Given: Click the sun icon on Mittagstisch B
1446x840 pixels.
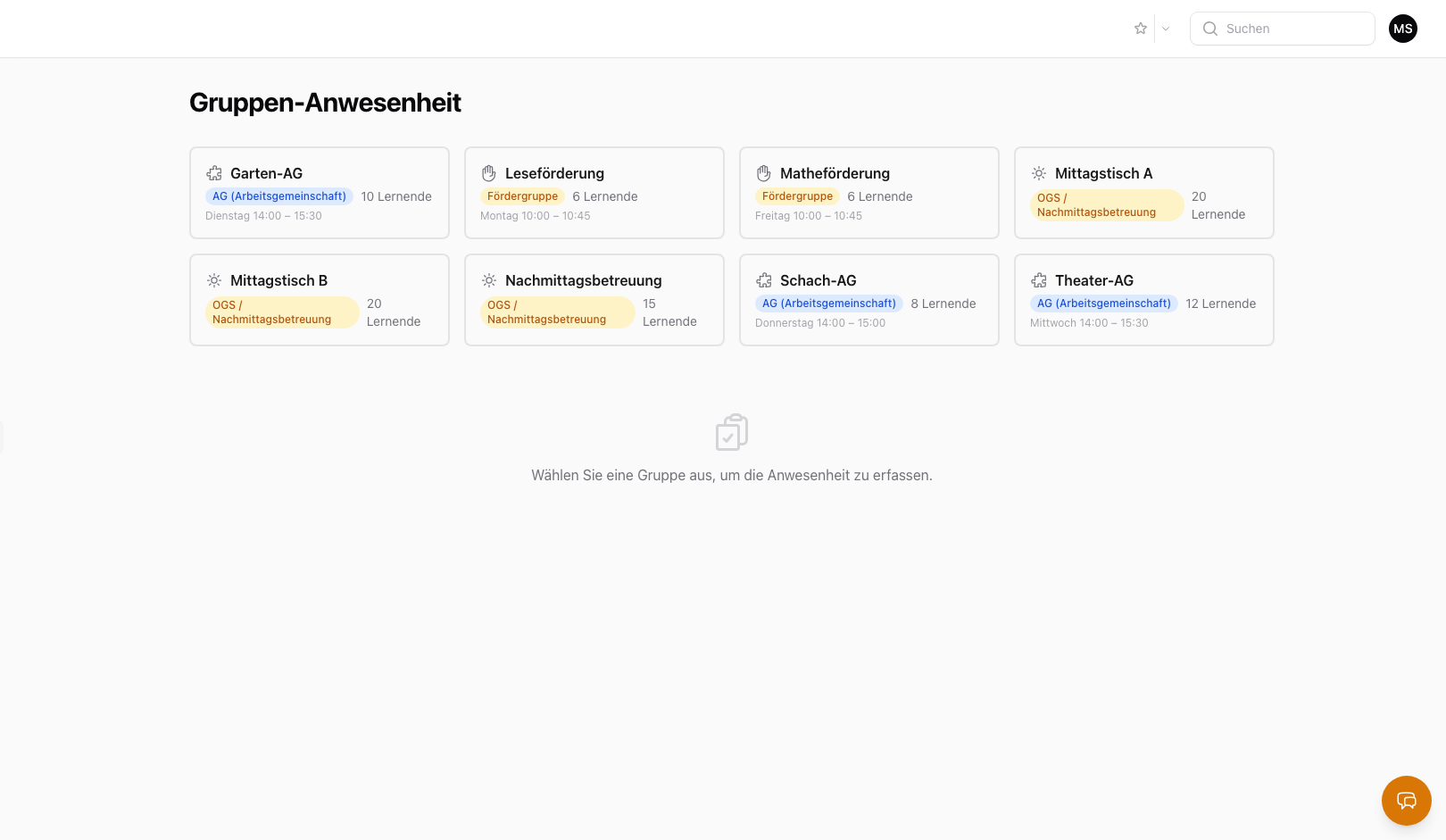Looking at the screenshot, I should pyautogui.click(x=214, y=280).
